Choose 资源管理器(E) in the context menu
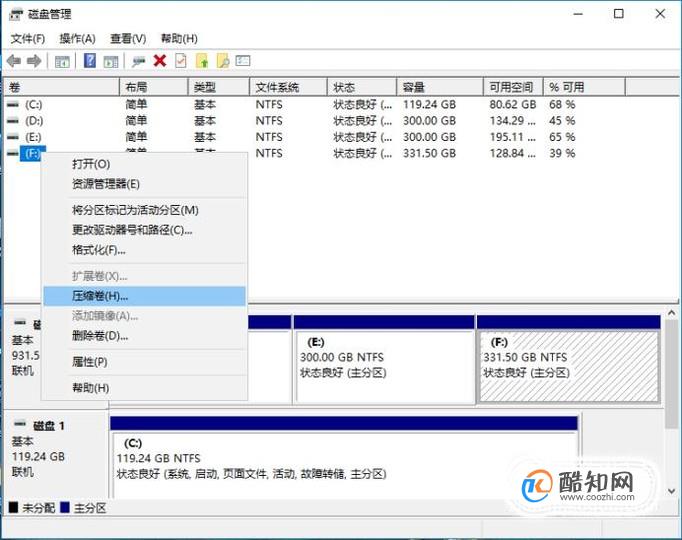682x540 pixels. 144,184
